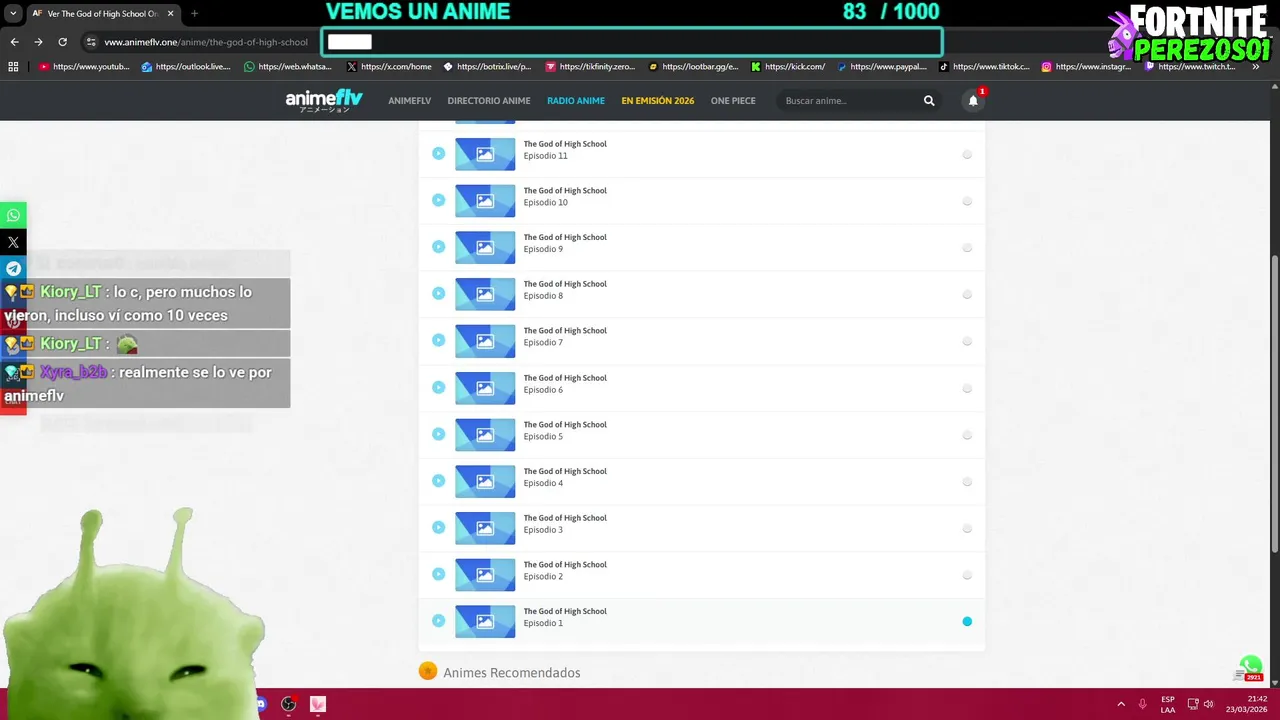Viewport: 1280px width, 720px height.
Task: Share page via WhatsApp sidebar icon
Action: tap(13, 215)
